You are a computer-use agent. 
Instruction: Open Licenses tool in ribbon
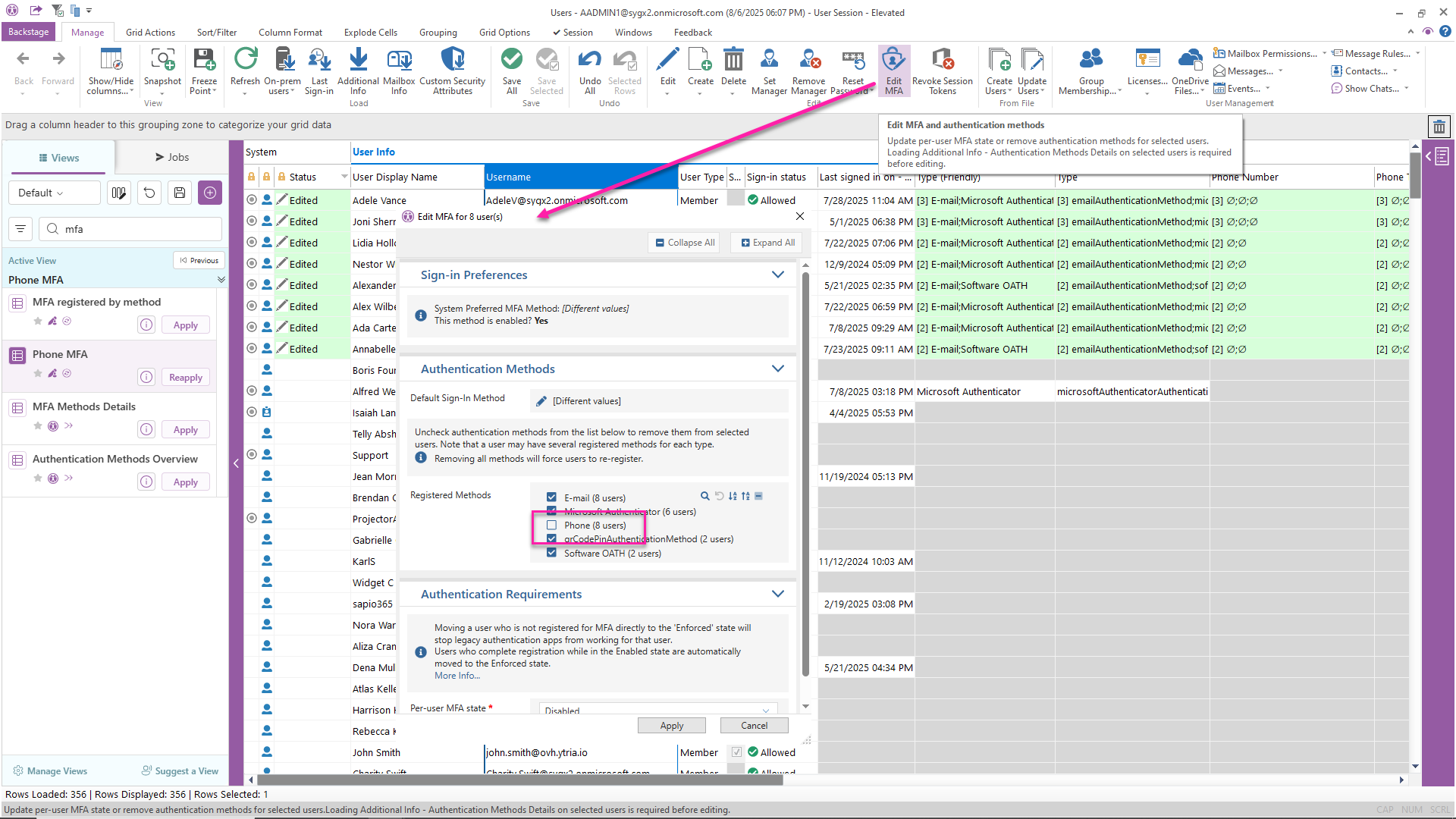click(1147, 71)
